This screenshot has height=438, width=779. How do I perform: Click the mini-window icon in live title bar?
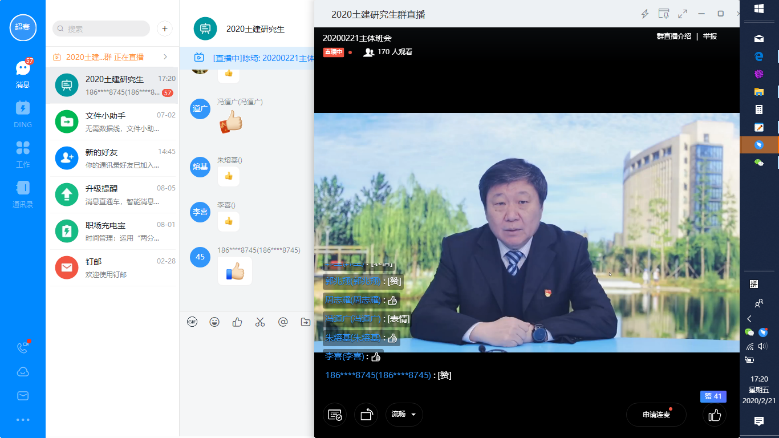point(663,13)
